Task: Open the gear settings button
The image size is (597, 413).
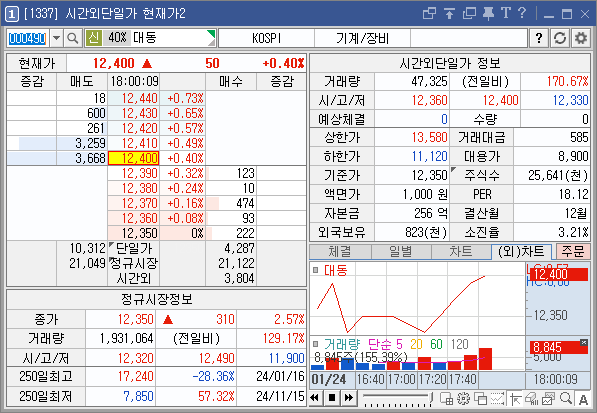Action: pos(581,38)
